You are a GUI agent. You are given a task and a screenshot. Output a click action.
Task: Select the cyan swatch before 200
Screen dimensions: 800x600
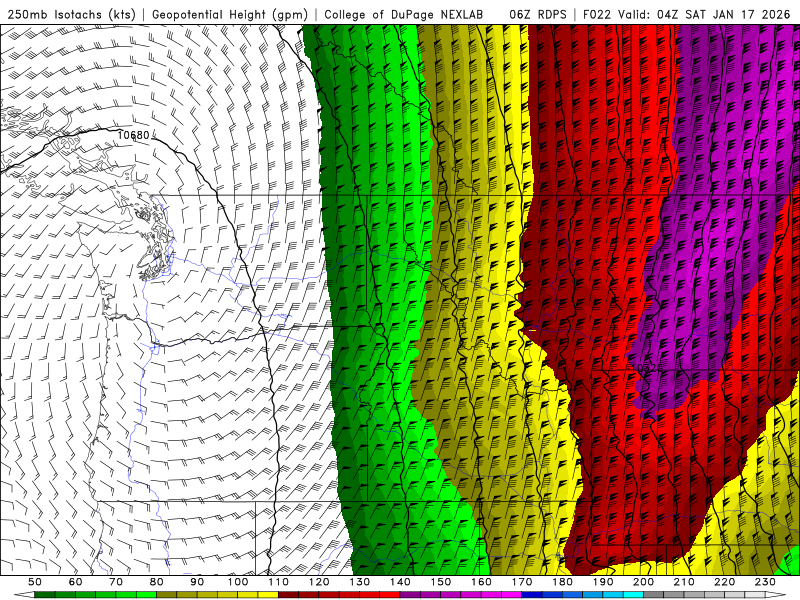[633, 594]
